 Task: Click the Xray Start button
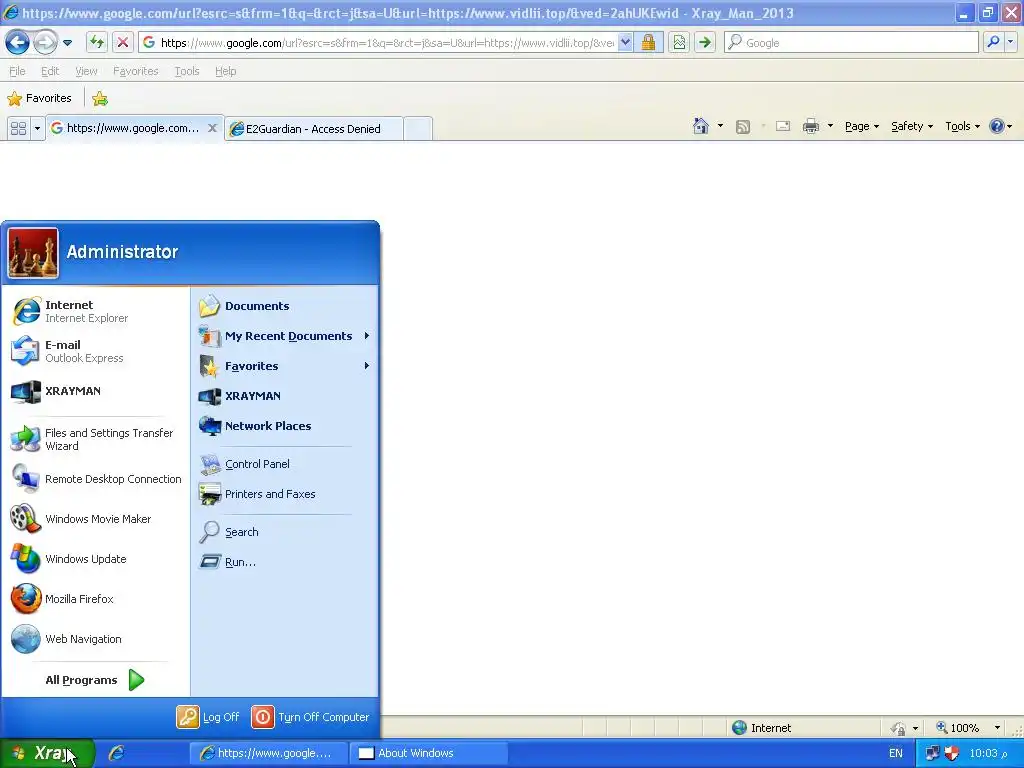click(47, 753)
